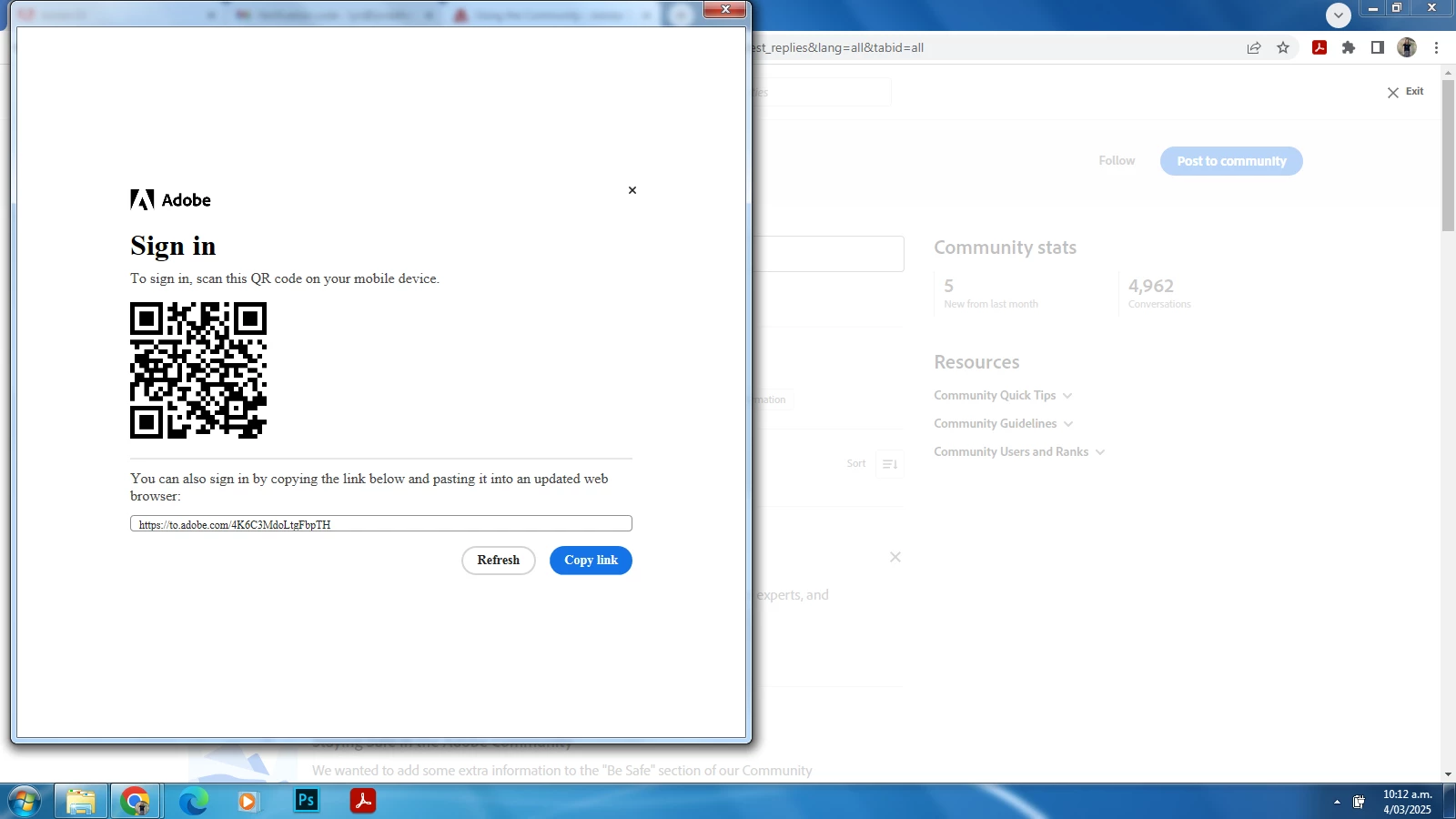Image resolution: width=1456 pixels, height=819 pixels.
Task: Close the Adobe sign-in dialog with the X
Action: coord(632,190)
